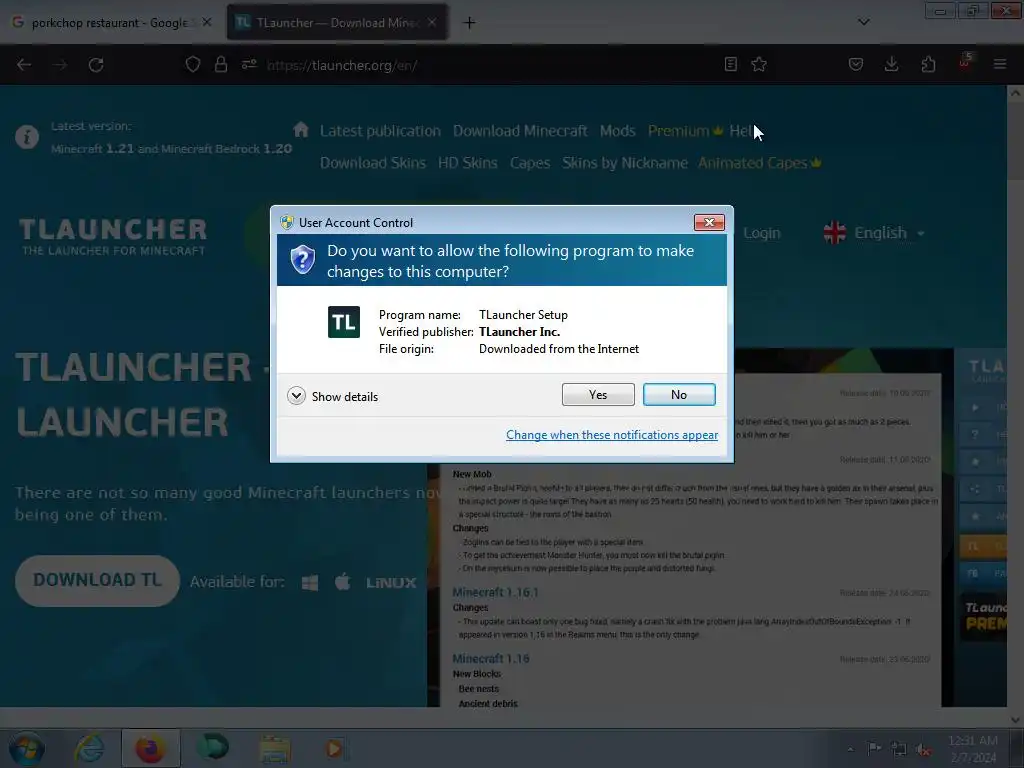
Task: Open the site permissions icon in address bar
Action: click(249, 64)
